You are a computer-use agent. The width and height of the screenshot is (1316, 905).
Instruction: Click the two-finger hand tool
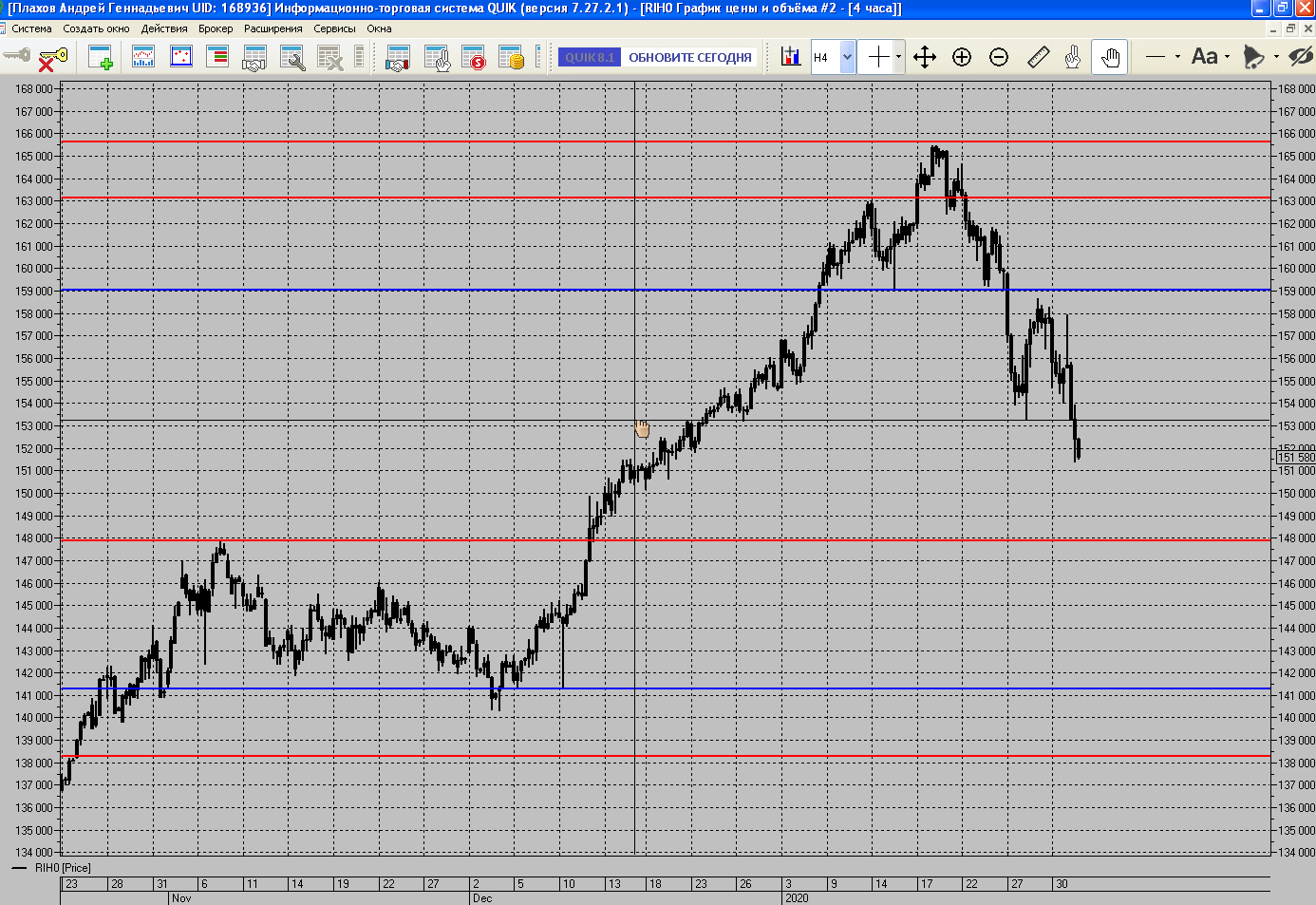coord(1073,57)
